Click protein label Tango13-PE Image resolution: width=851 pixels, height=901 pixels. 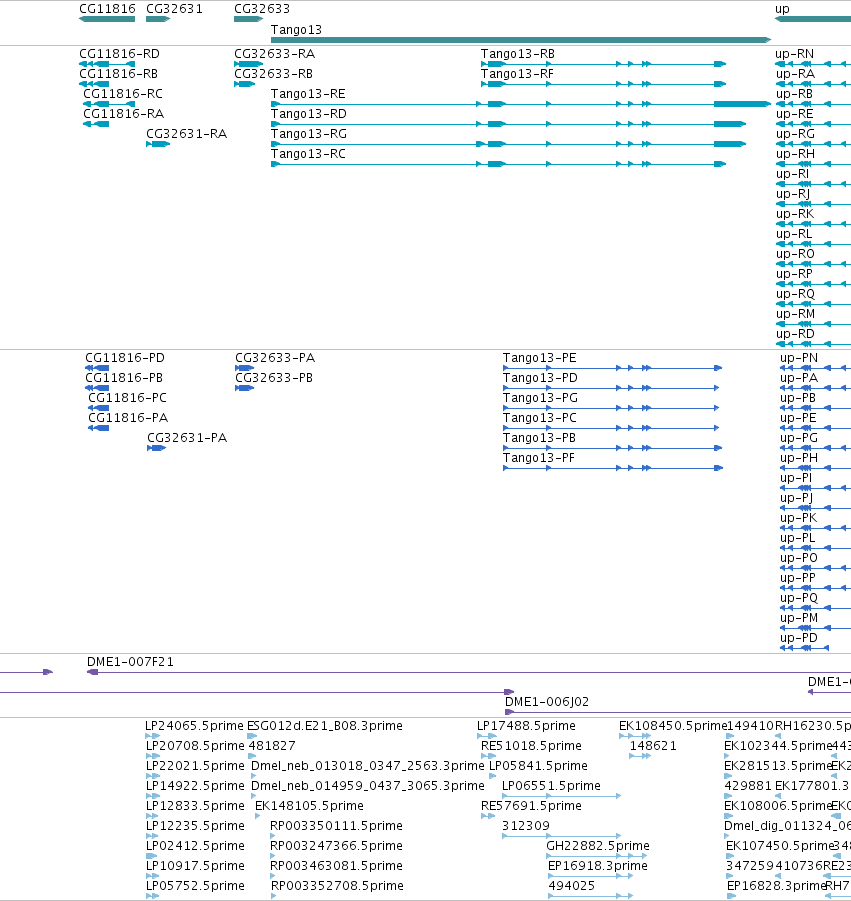click(x=540, y=357)
